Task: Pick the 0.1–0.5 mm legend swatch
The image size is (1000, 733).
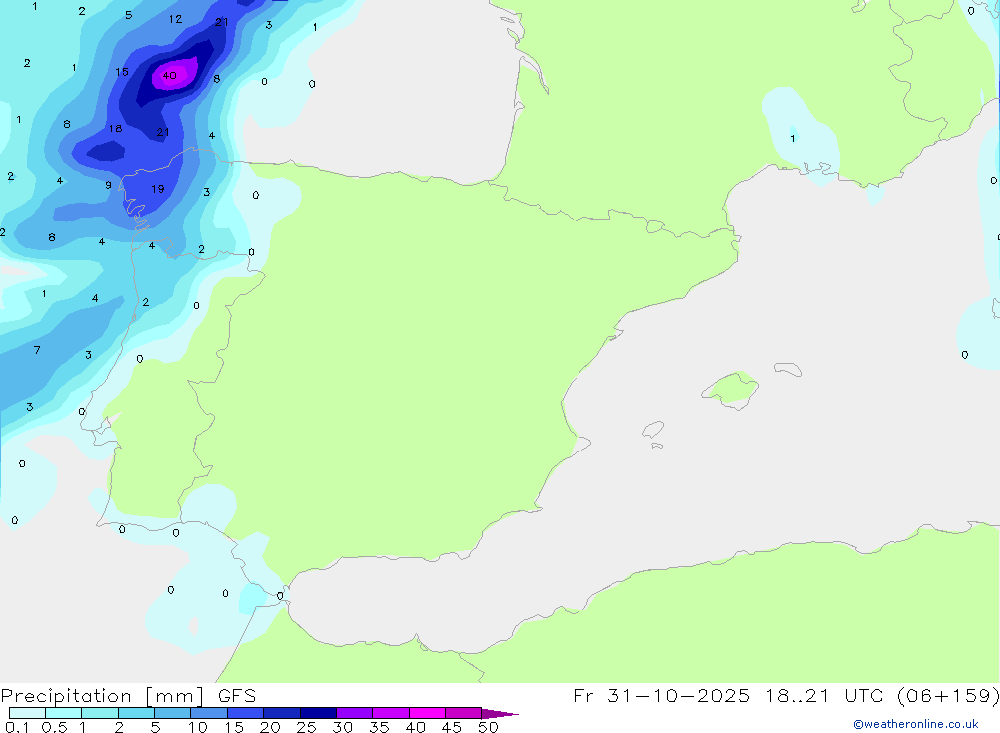Action: pos(27,713)
